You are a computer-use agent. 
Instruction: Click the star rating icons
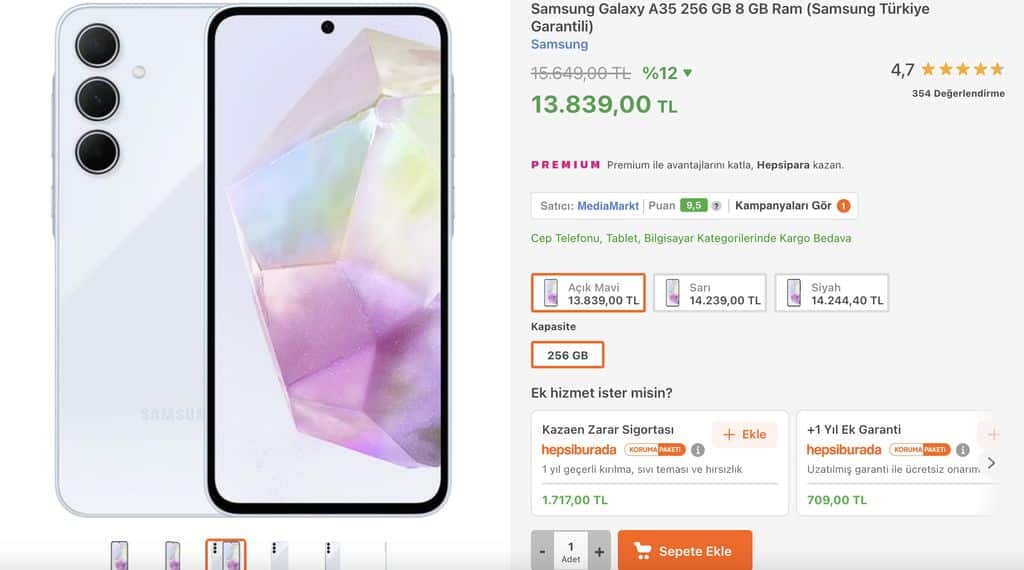coord(962,69)
